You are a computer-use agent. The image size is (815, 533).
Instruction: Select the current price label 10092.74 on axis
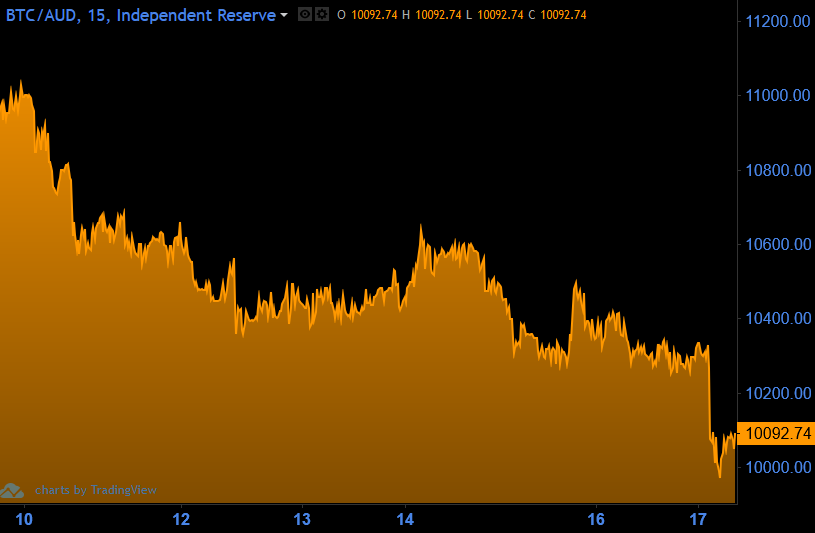[778, 433]
